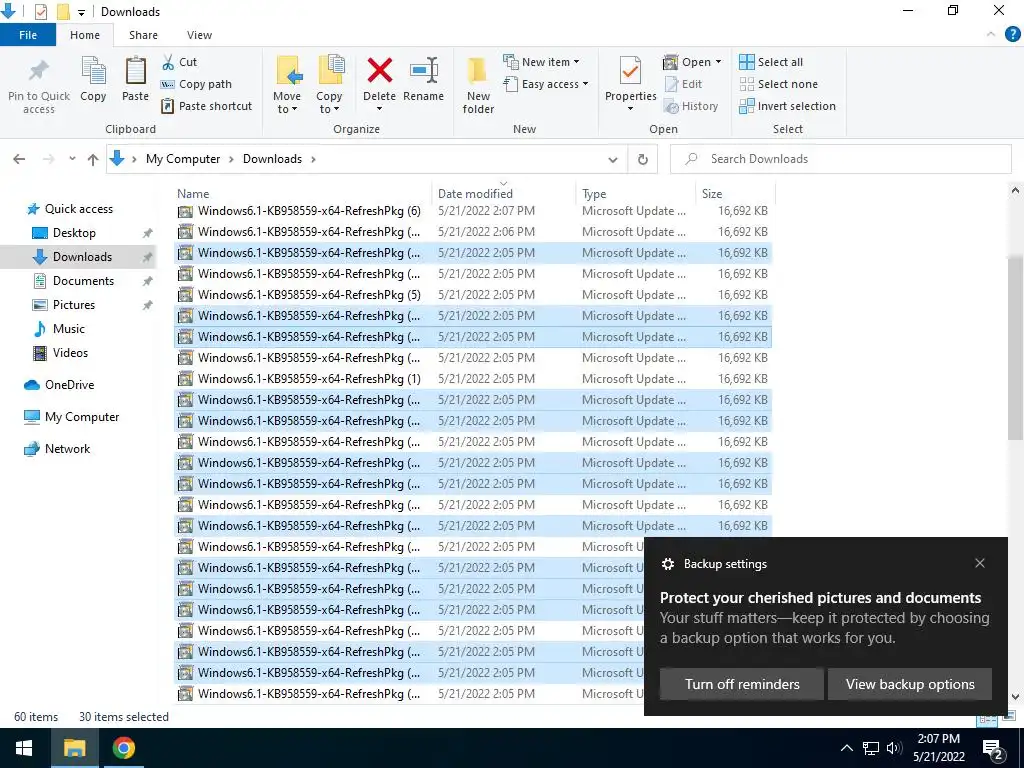
Task: Collapse ribbon with the chevron
Action: (991, 35)
